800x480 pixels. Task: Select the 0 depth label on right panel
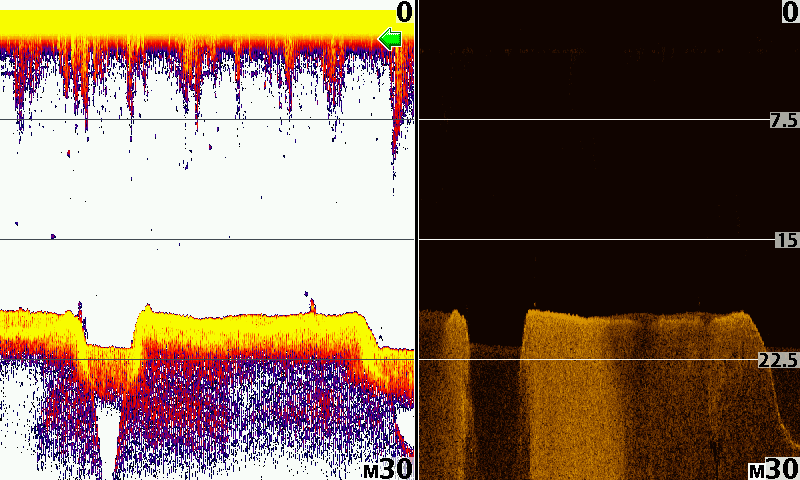[789, 13]
